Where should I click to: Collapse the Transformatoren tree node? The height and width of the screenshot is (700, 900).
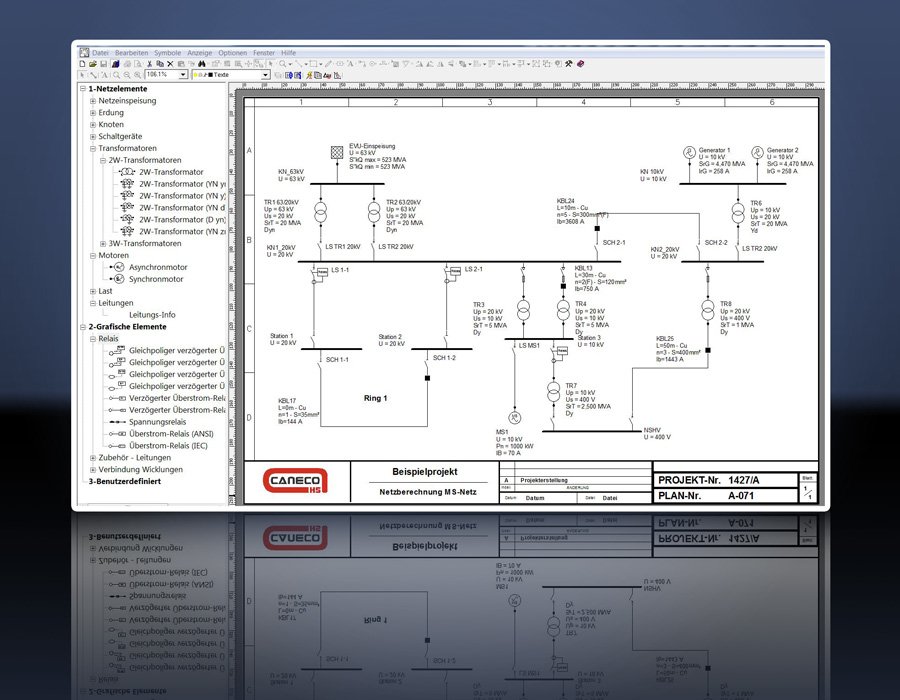92,149
